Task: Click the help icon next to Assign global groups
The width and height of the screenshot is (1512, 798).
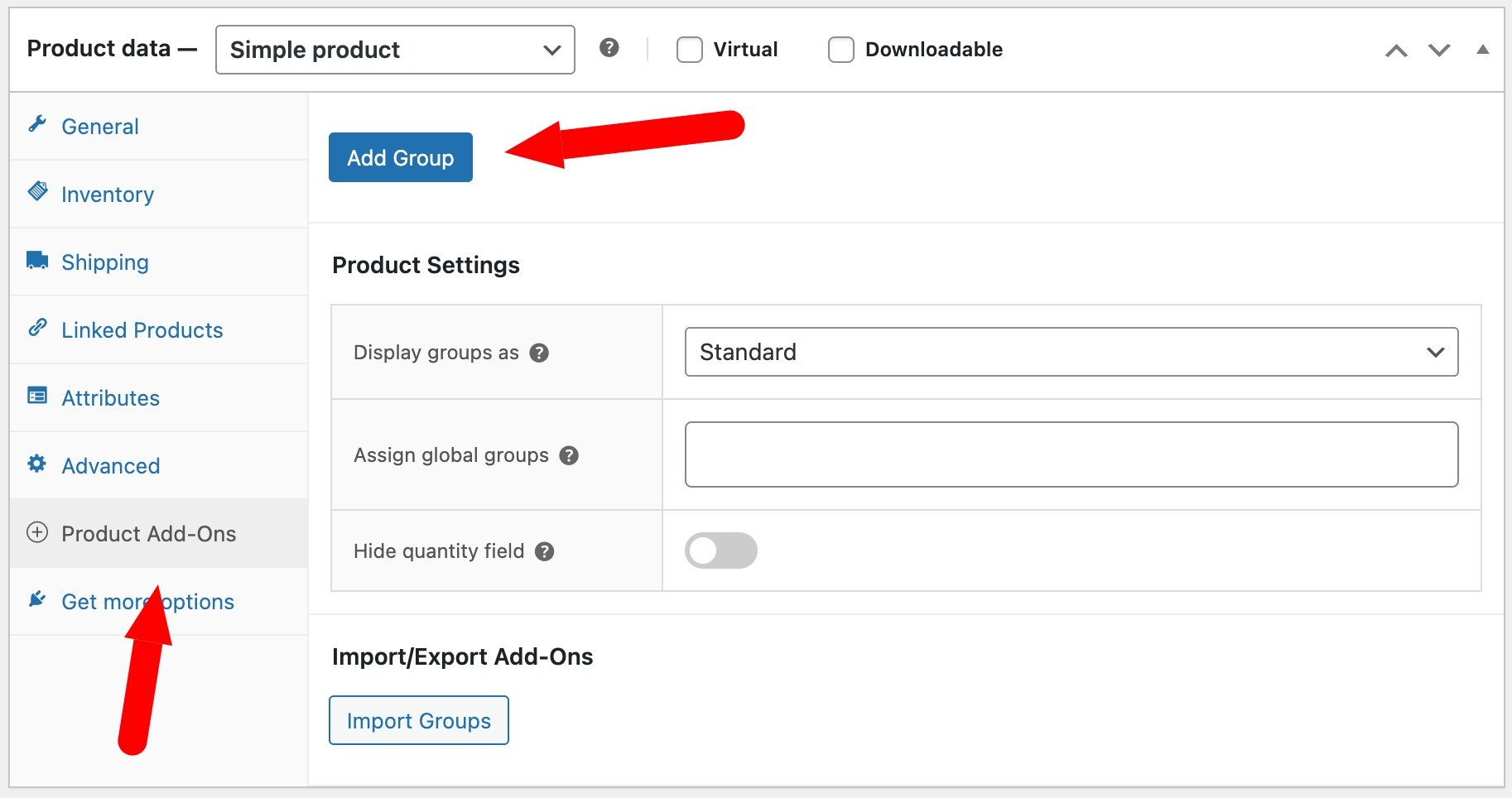Action: [x=569, y=454]
